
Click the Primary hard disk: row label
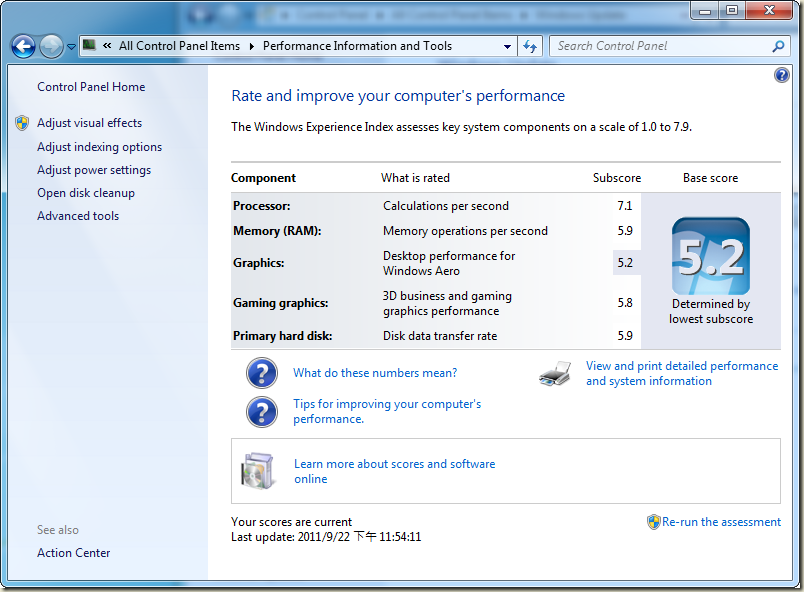(283, 336)
